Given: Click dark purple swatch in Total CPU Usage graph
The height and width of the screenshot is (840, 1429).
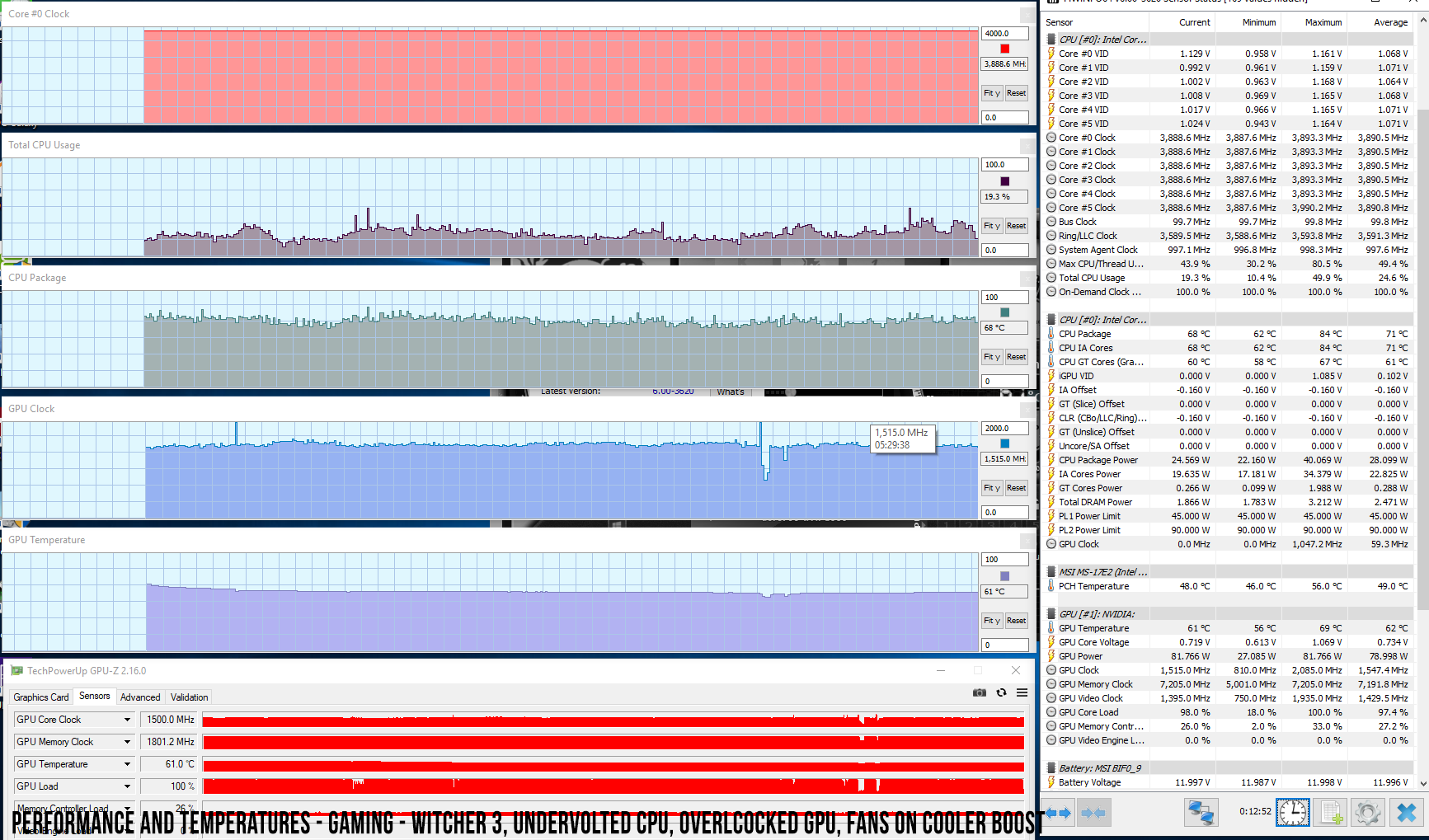Looking at the screenshot, I should point(1004,181).
